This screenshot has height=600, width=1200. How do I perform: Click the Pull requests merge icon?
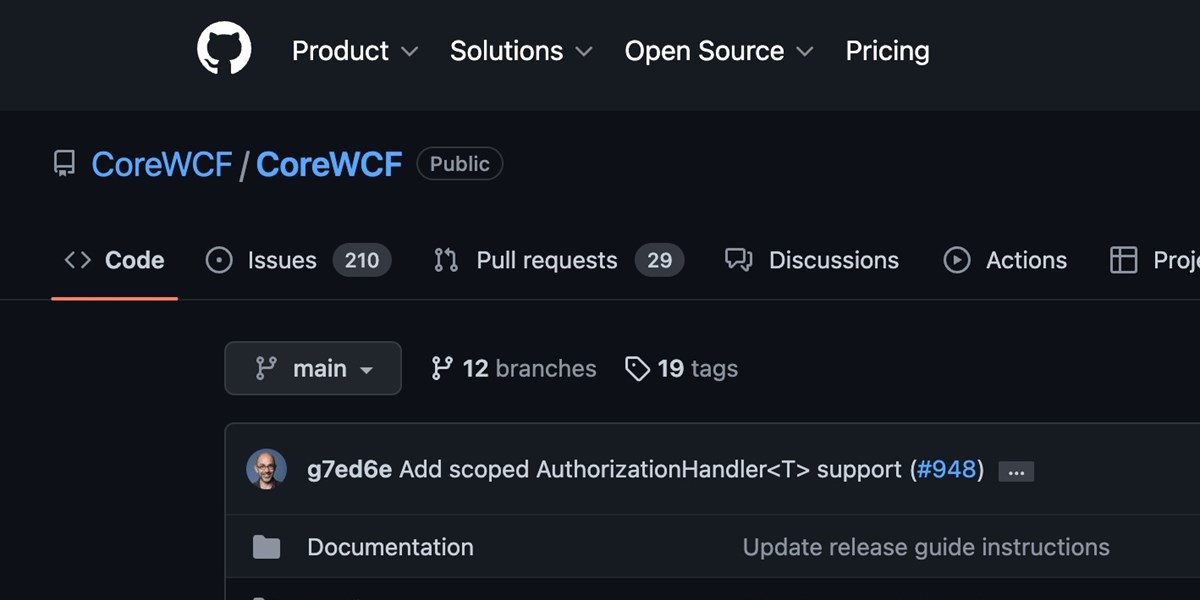tap(445, 260)
